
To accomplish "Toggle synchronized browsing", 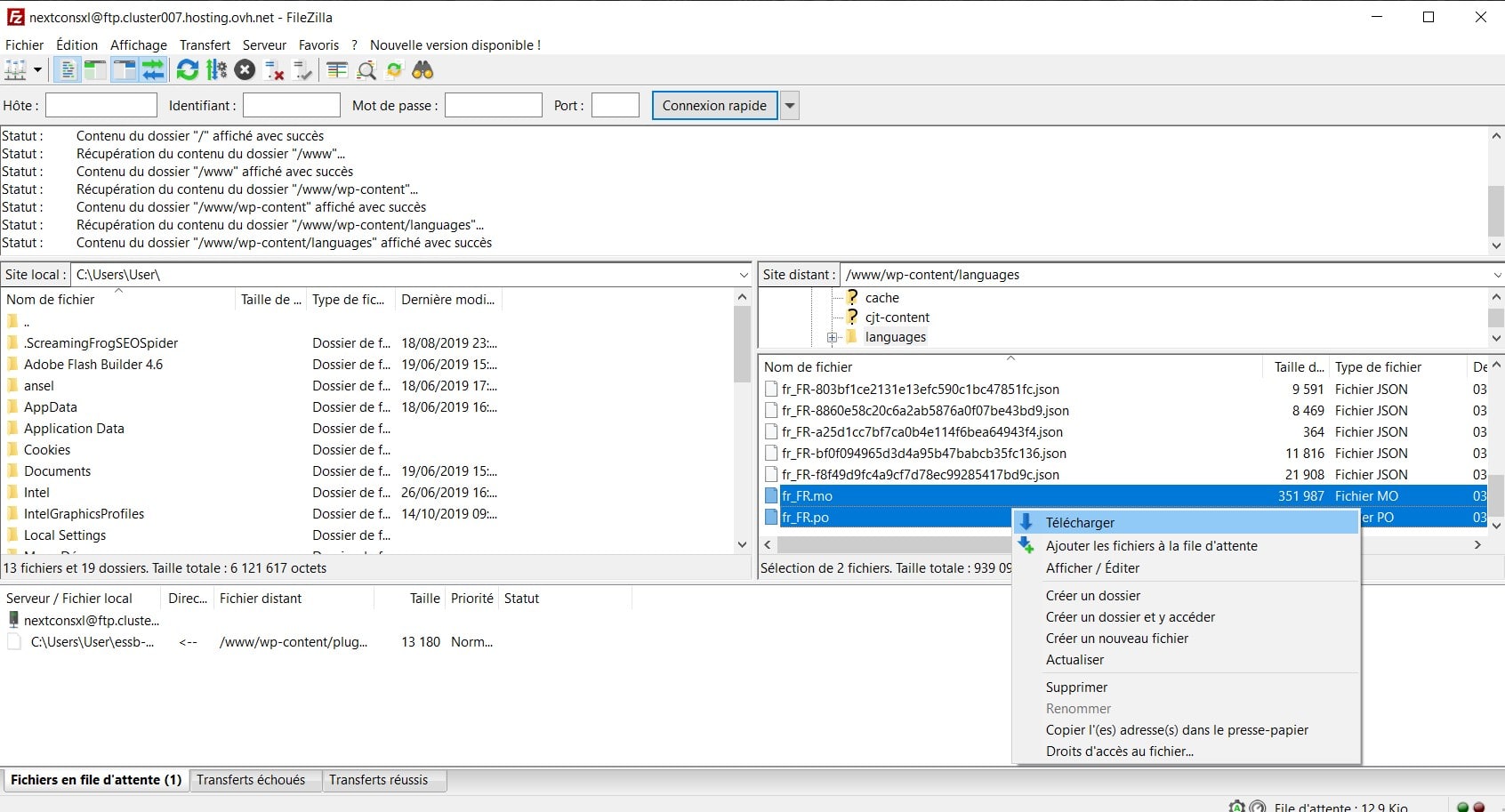I will point(394,70).
